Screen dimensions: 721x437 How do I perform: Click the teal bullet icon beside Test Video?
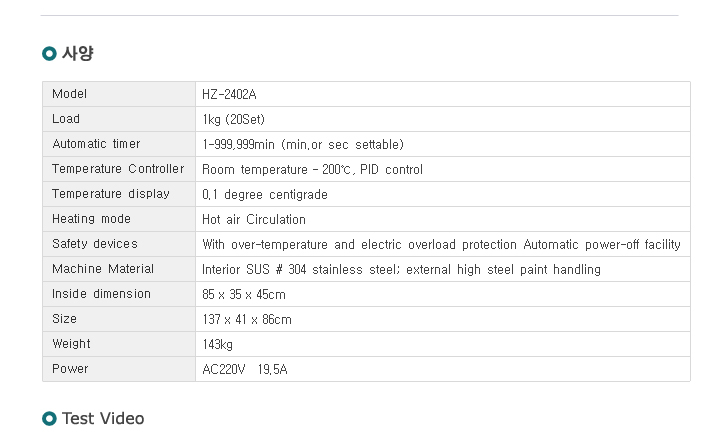coord(49,419)
